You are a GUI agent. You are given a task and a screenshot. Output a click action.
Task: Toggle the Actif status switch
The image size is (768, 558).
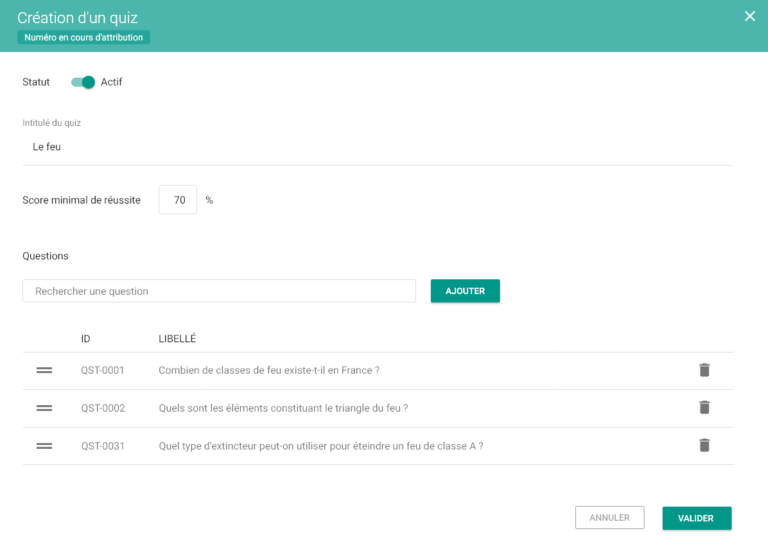(x=83, y=82)
